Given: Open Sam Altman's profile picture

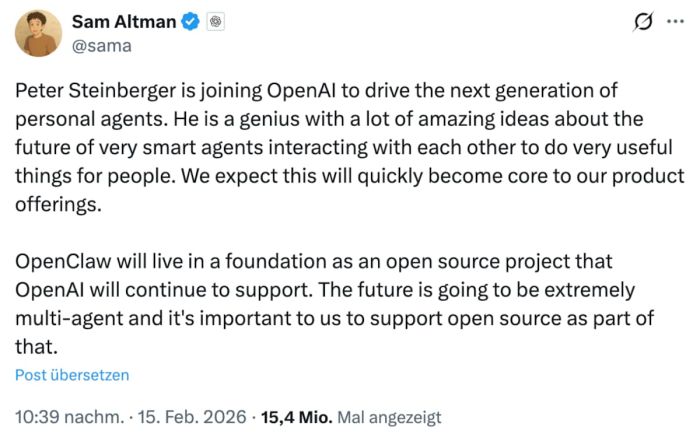Looking at the screenshot, I should (39, 32).
